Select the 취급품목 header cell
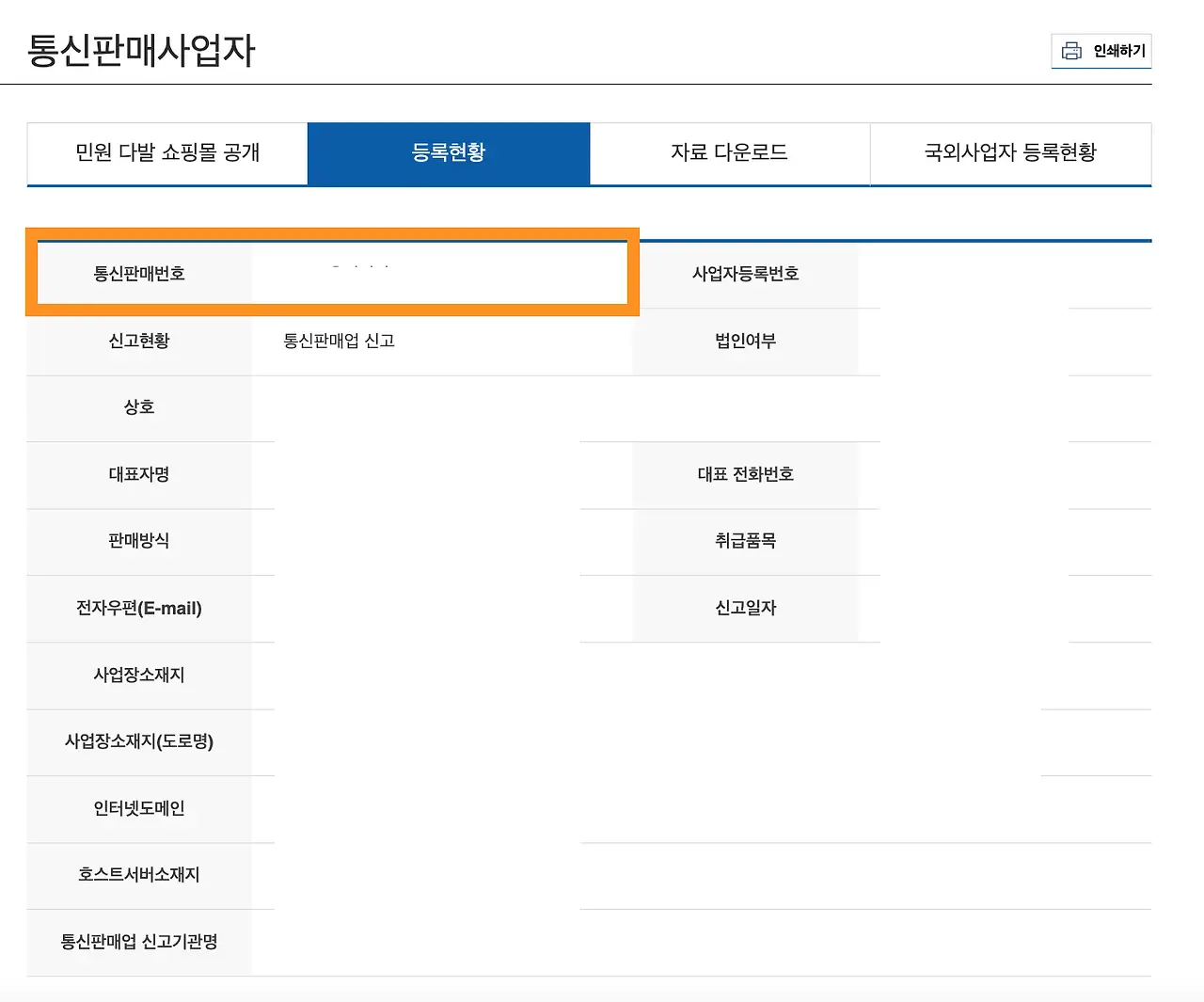This screenshot has width=1204, height=1002. coord(745,542)
